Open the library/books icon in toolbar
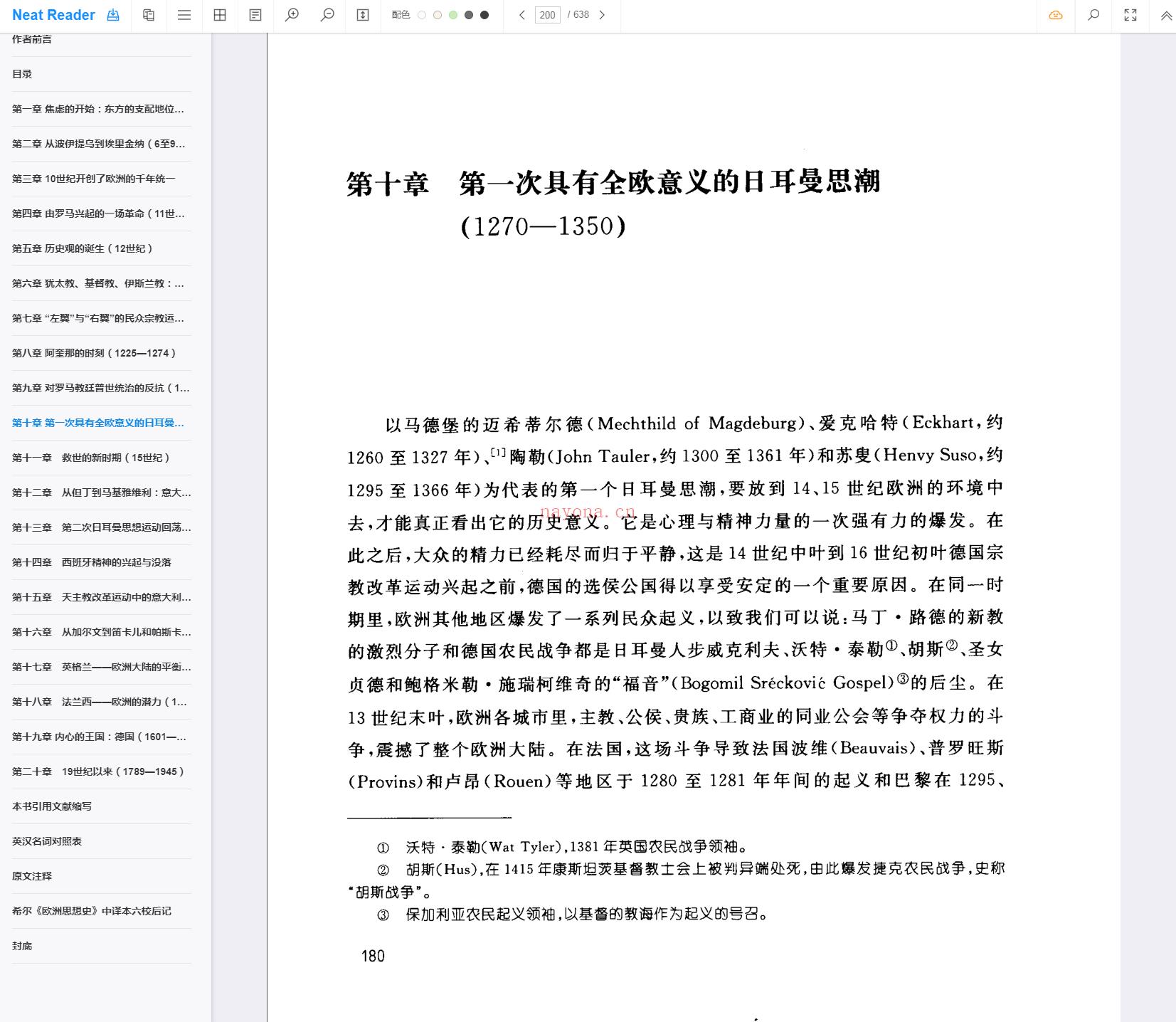Screen dimensions: 1176x1022 [149, 15]
